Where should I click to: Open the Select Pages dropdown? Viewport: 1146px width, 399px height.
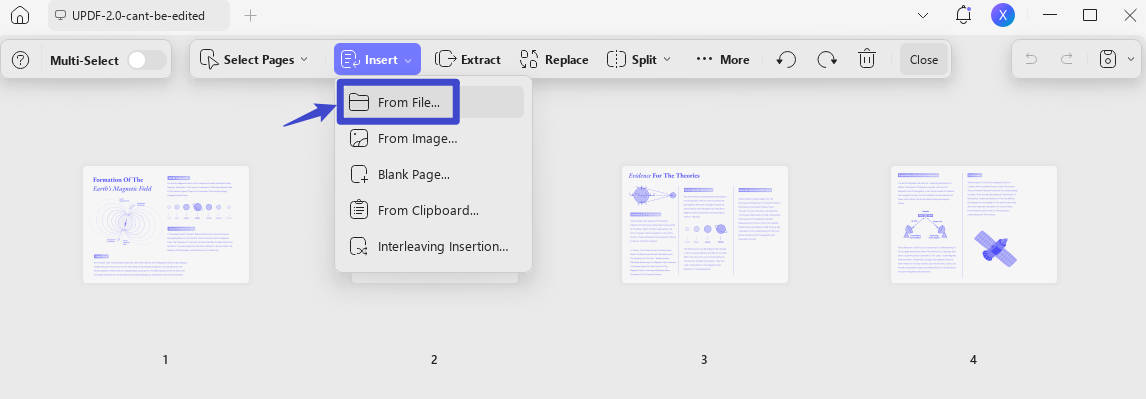[254, 60]
